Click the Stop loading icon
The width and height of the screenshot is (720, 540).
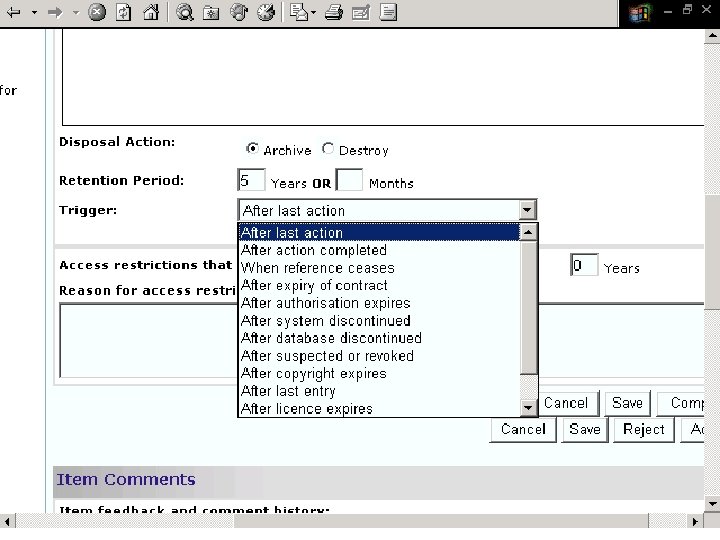(97, 12)
